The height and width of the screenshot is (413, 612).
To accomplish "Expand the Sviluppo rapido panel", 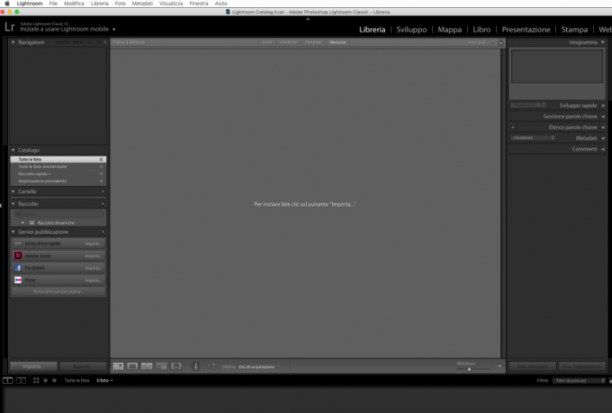I will pyautogui.click(x=603, y=105).
